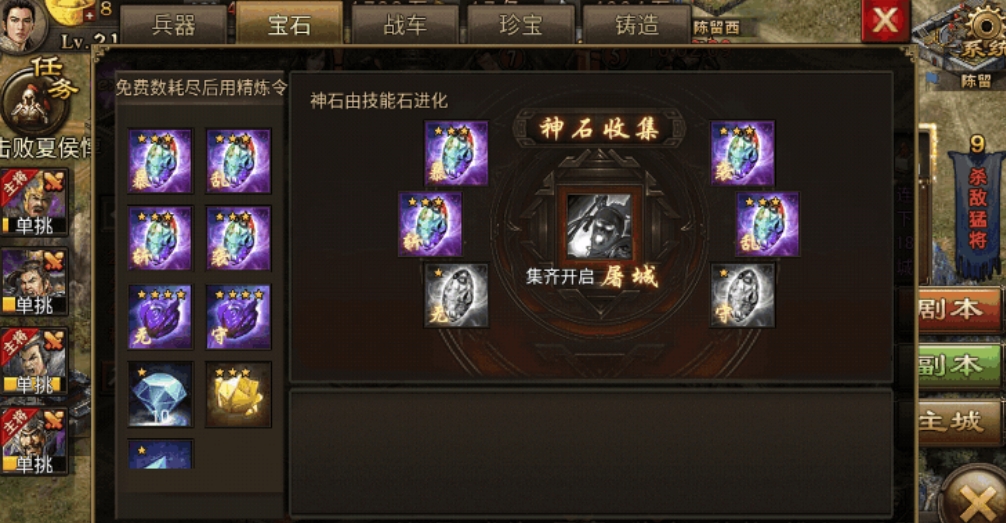Pick the four-star purple 守 gem
1006x523 pixels.
pos(238,317)
